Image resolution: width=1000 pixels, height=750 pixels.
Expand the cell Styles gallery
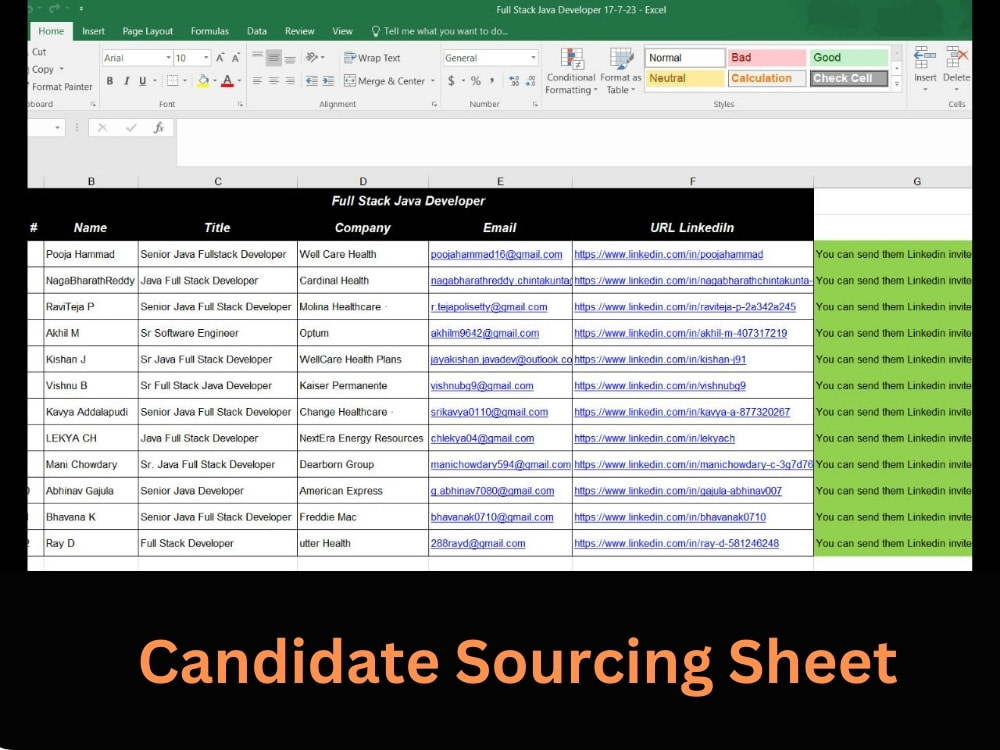[897, 84]
